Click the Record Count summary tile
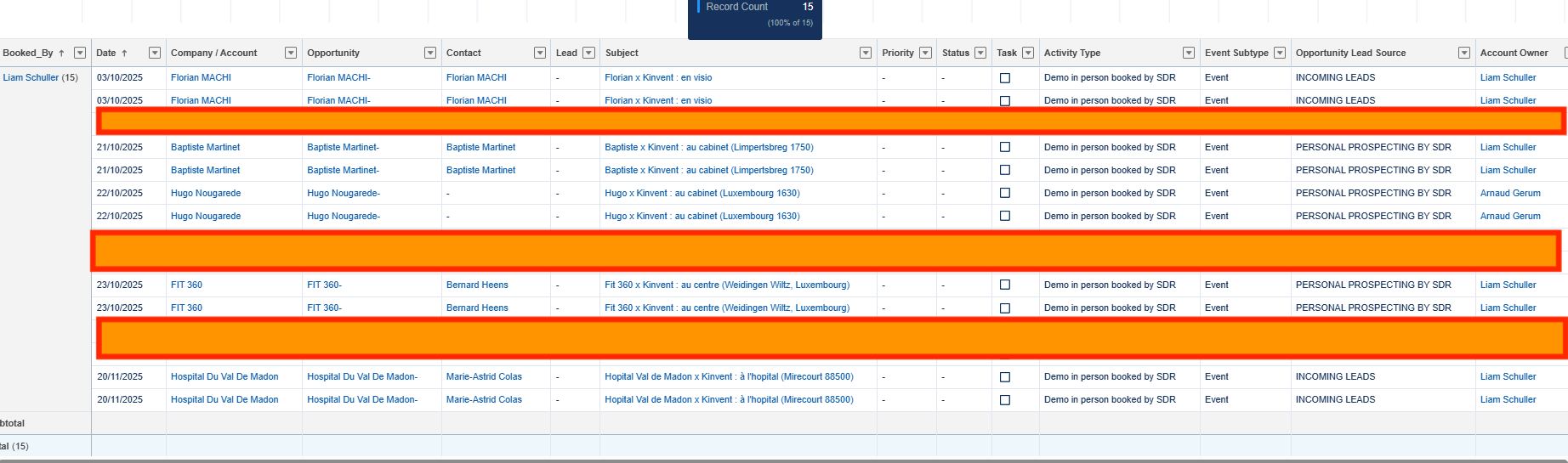 pyautogui.click(x=755, y=17)
